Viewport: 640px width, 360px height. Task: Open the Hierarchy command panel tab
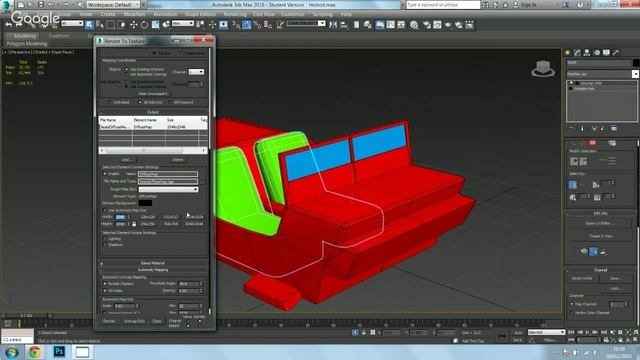tap(587, 52)
